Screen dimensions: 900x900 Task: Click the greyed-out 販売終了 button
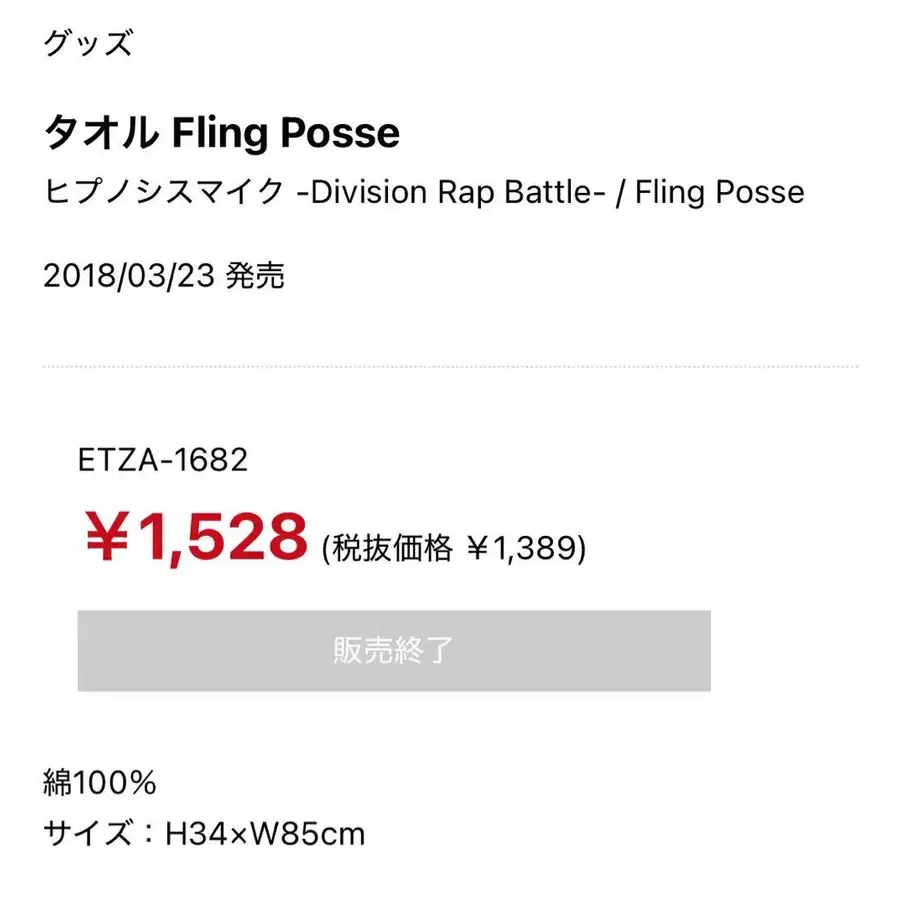[394, 651]
